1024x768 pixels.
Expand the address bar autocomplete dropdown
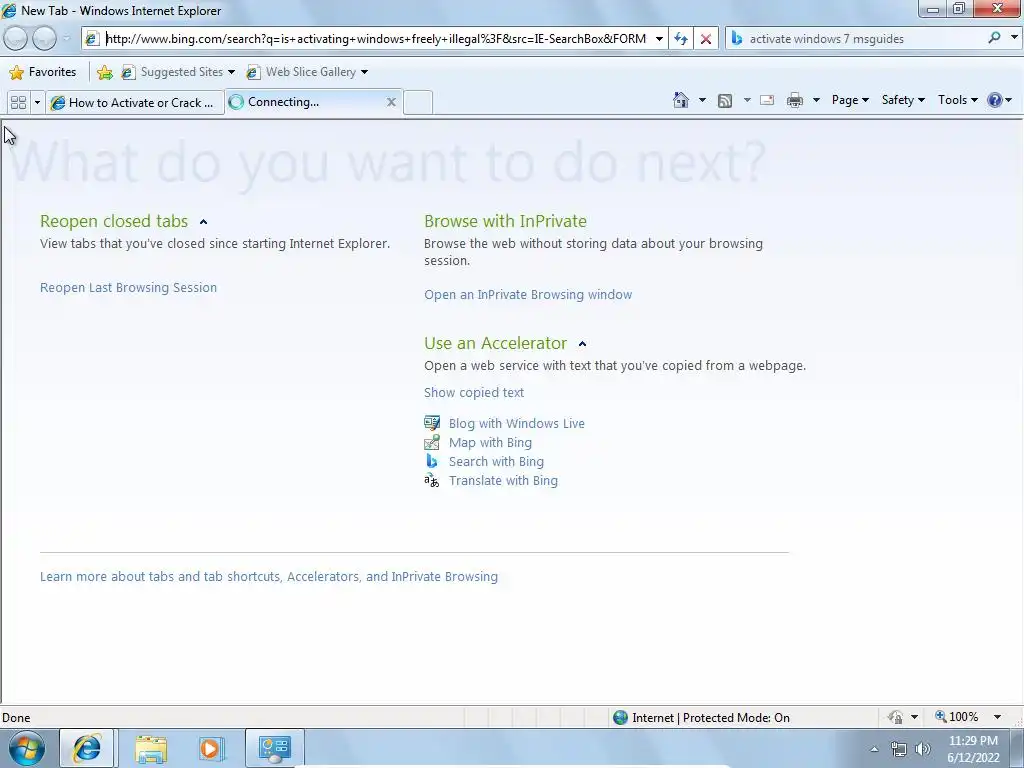(x=659, y=39)
